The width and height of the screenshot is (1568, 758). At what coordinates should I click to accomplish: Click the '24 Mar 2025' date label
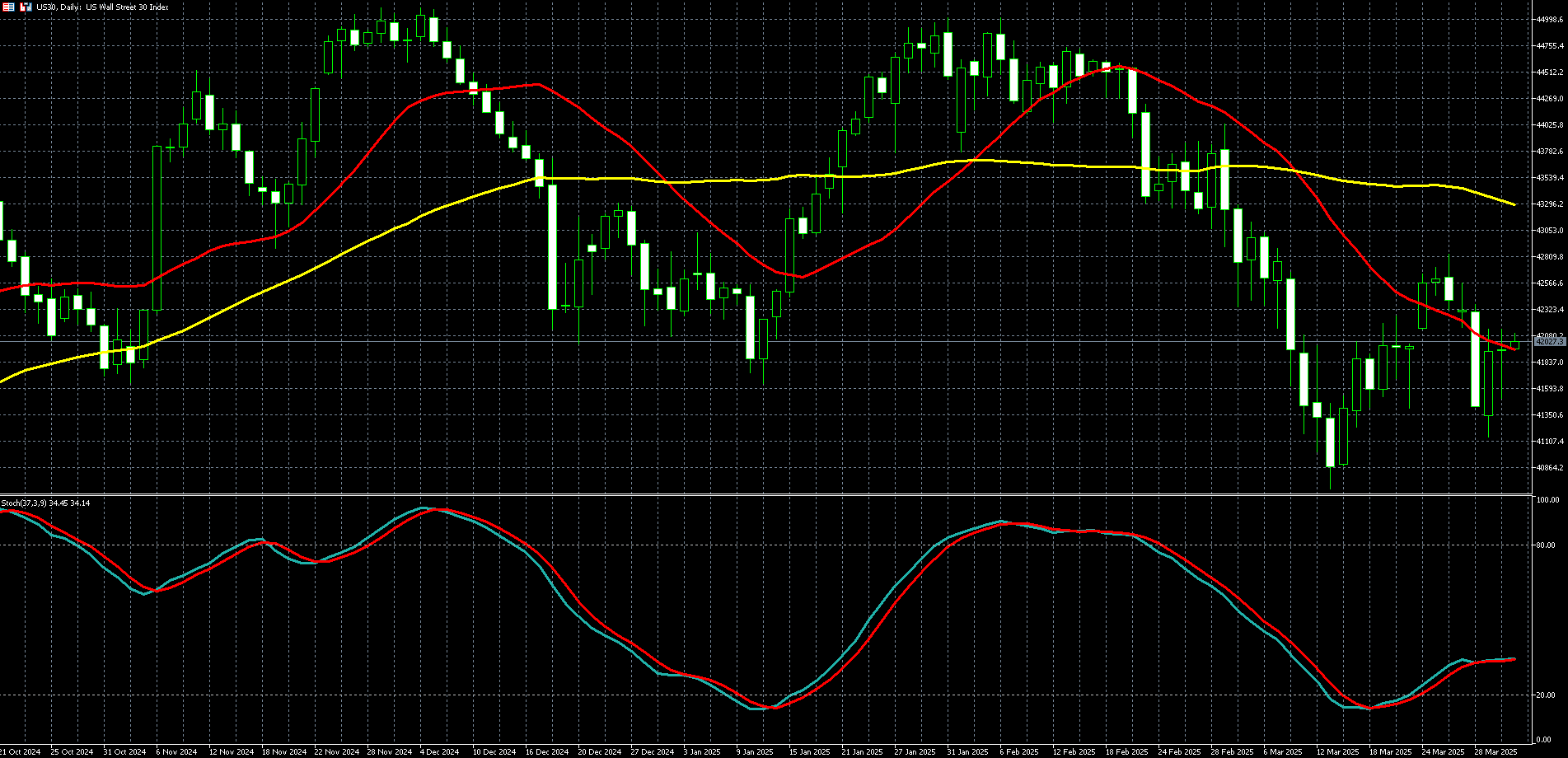tap(1443, 752)
